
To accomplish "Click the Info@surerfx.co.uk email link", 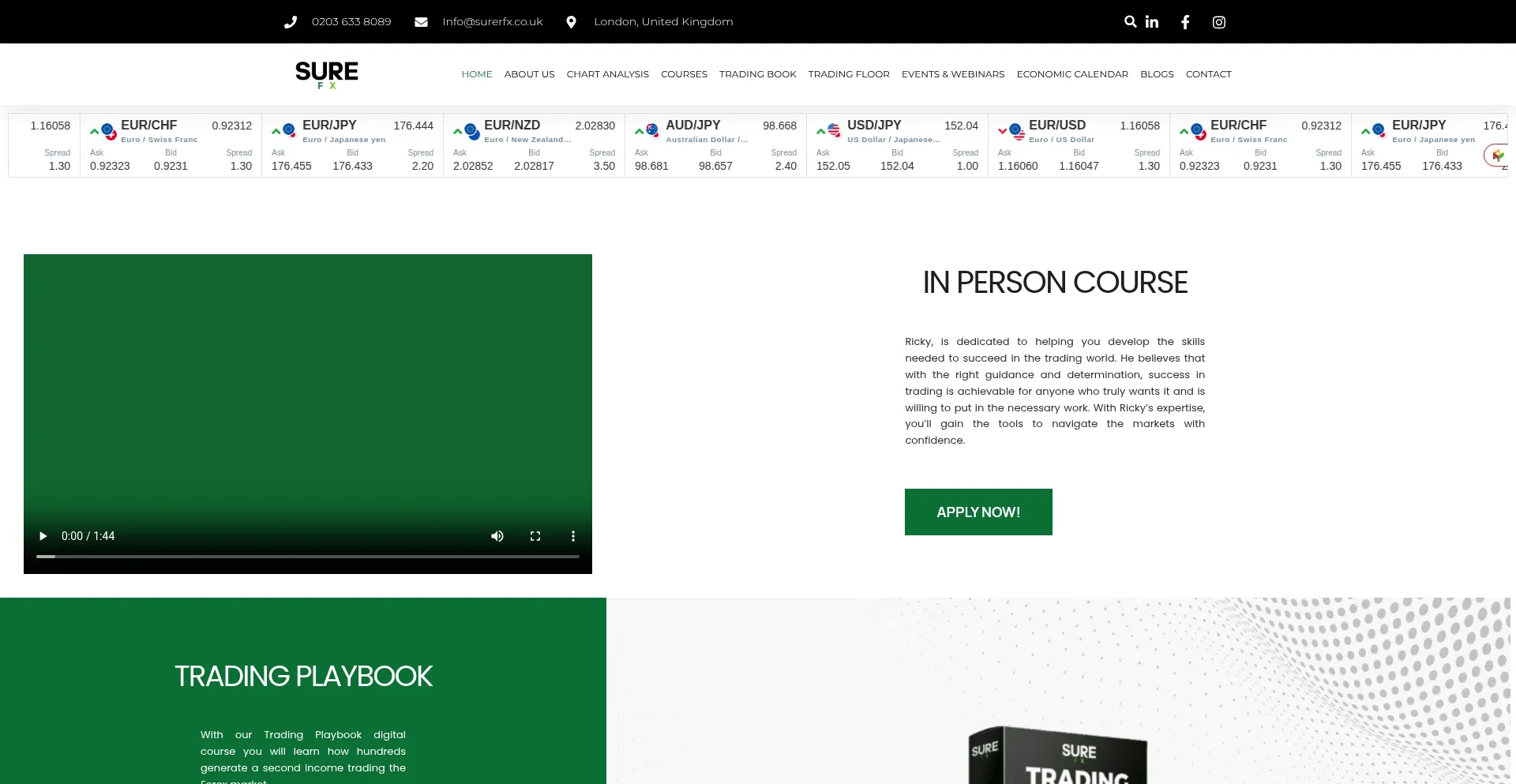I will tap(493, 22).
